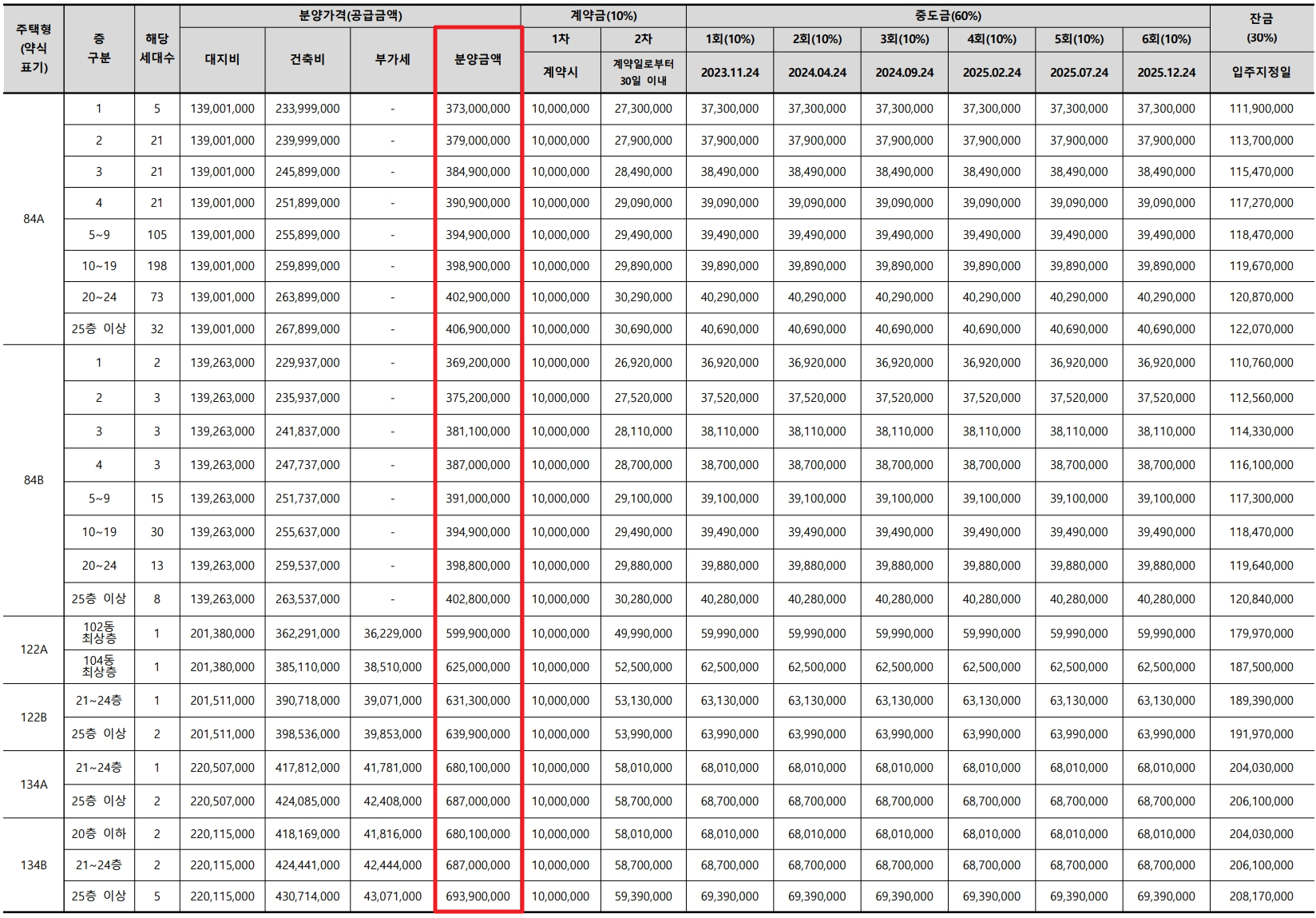Click the 599,900,000 sale price cell
The width and height of the screenshot is (1316, 918).
478,634
